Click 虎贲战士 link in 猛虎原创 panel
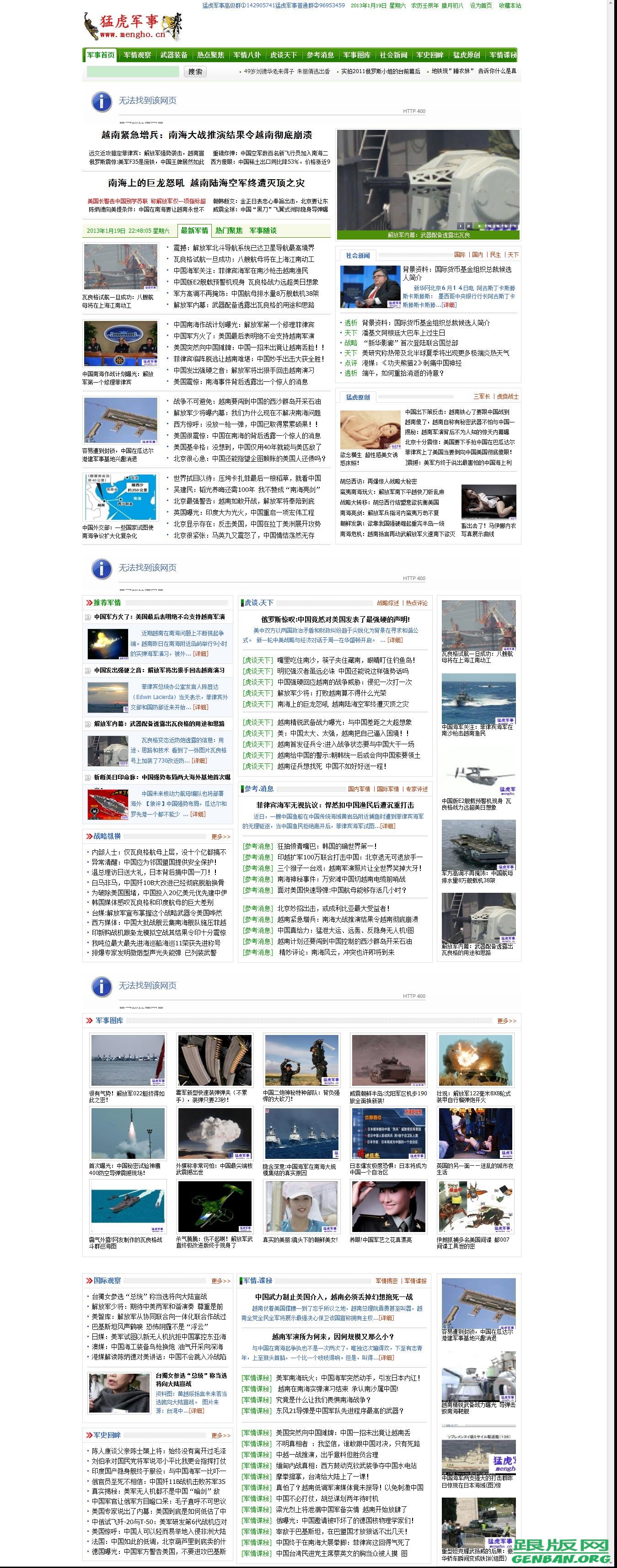 507,396
